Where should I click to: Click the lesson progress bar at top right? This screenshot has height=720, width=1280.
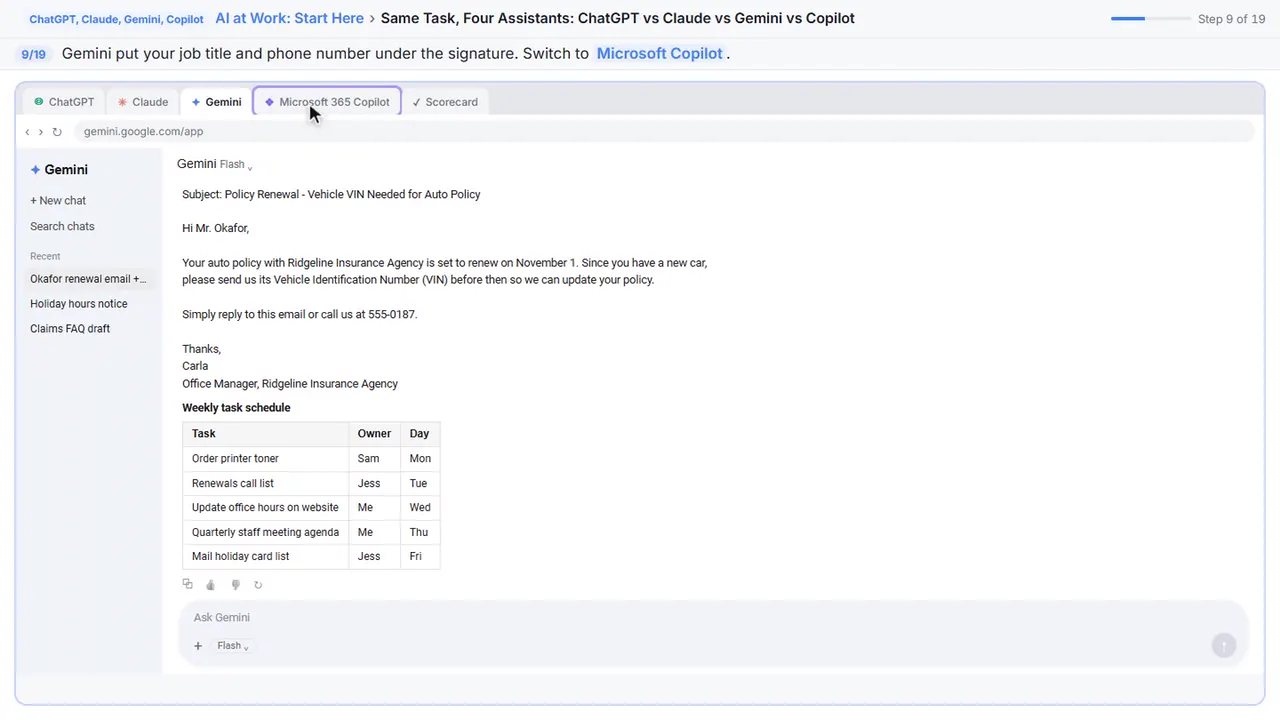click(1150, 19)
